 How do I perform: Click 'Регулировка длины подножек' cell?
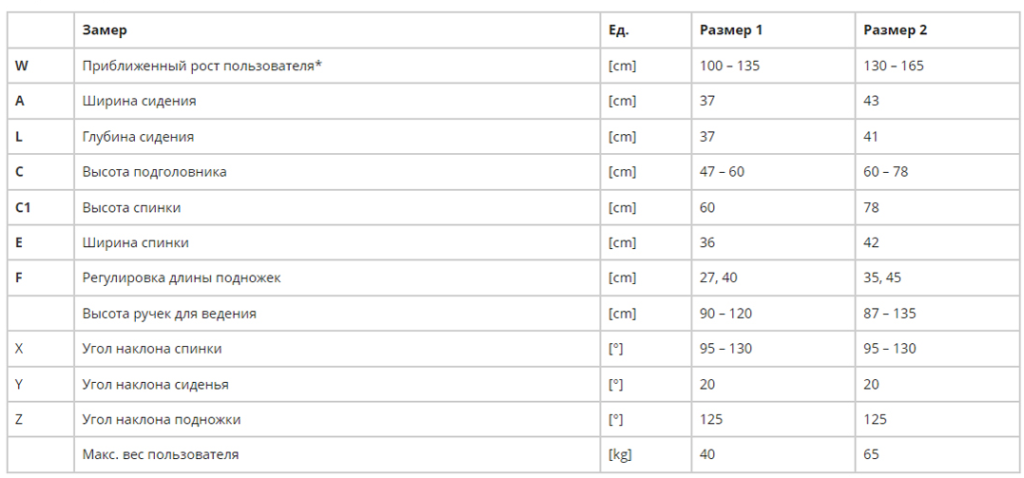[181, 278]
